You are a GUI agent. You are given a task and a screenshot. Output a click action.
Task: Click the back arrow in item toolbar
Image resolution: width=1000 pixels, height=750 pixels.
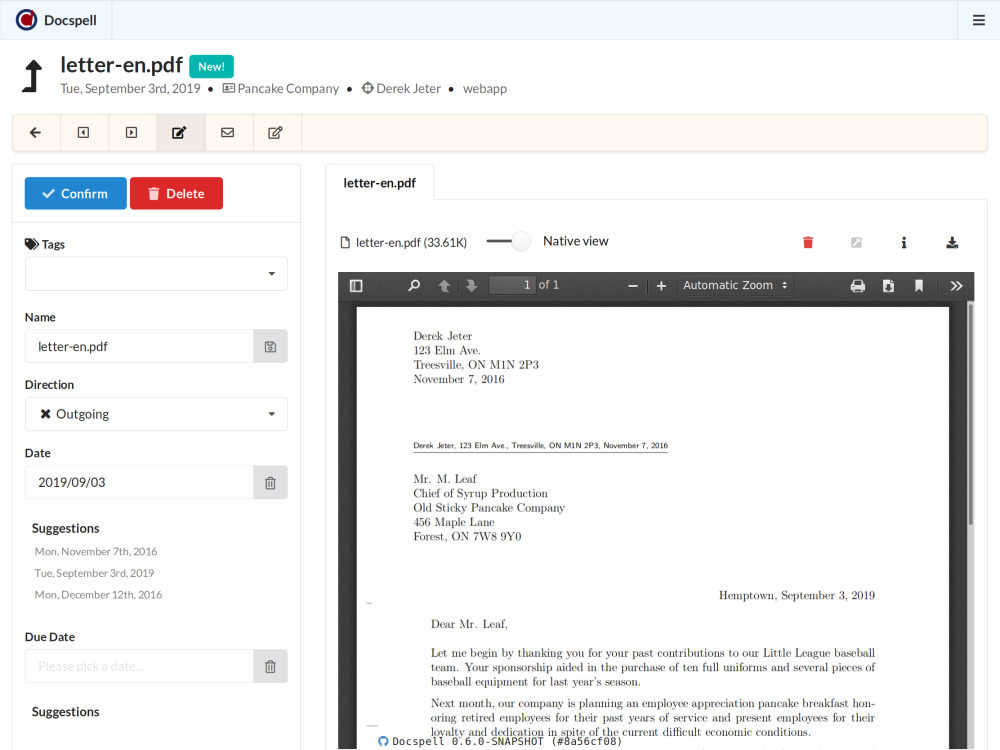tap(36, 133)
